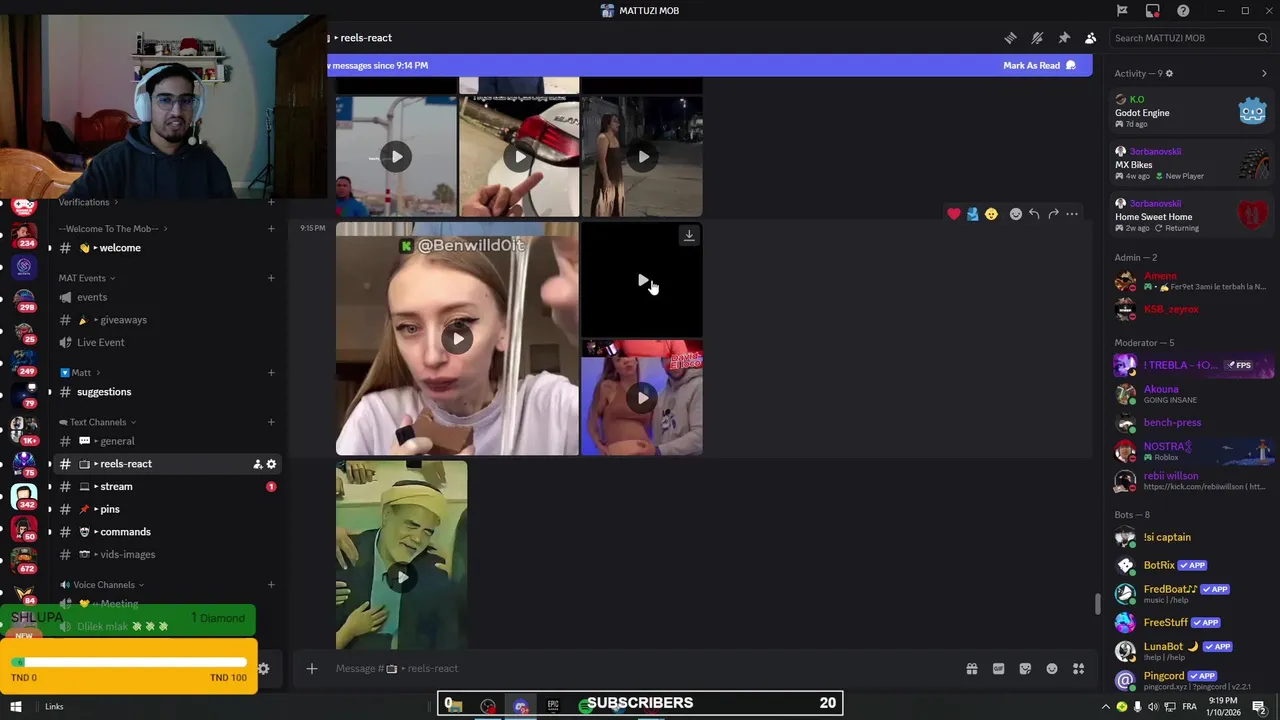Expand the Verifications category
This screenshot has height=720, width=1280.
(88, 202)
